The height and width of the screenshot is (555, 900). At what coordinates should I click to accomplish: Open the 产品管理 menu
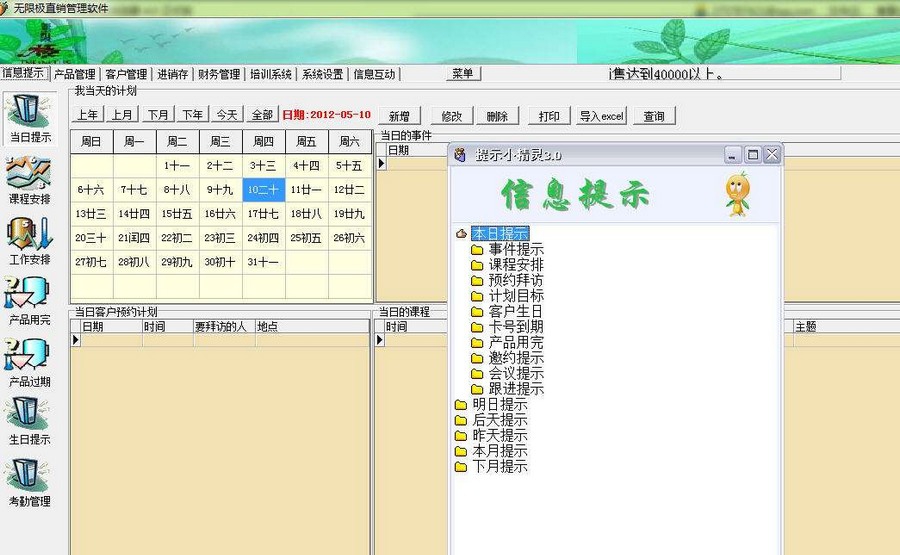click(x=75, y=74)
